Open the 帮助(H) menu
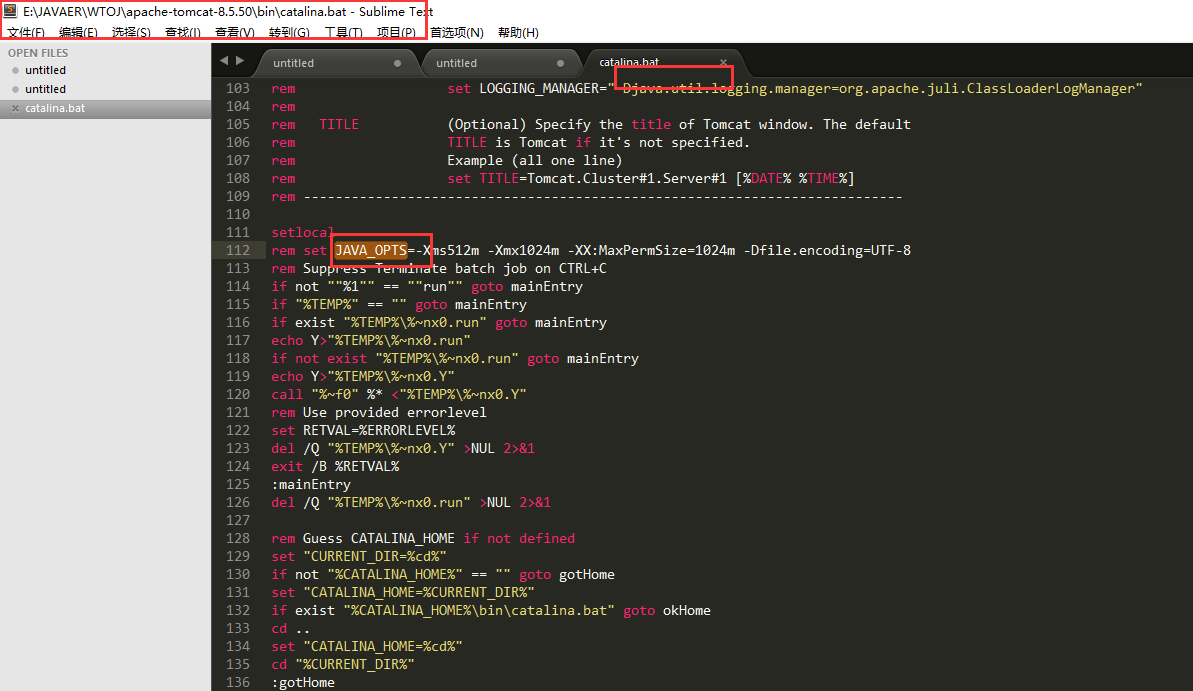The height and width of the screenshot is (691, 1193). [x=518, y=32]
